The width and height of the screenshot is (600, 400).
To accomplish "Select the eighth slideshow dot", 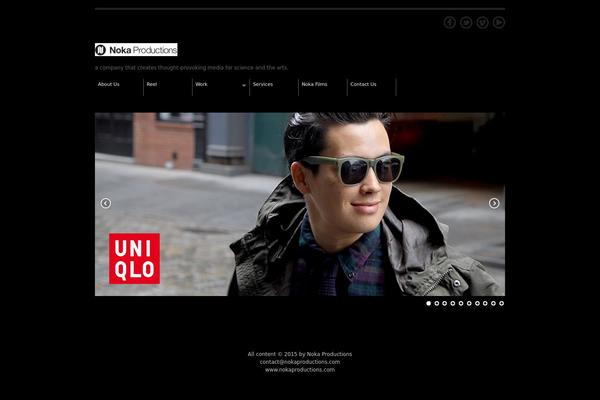I will [485, 303].
